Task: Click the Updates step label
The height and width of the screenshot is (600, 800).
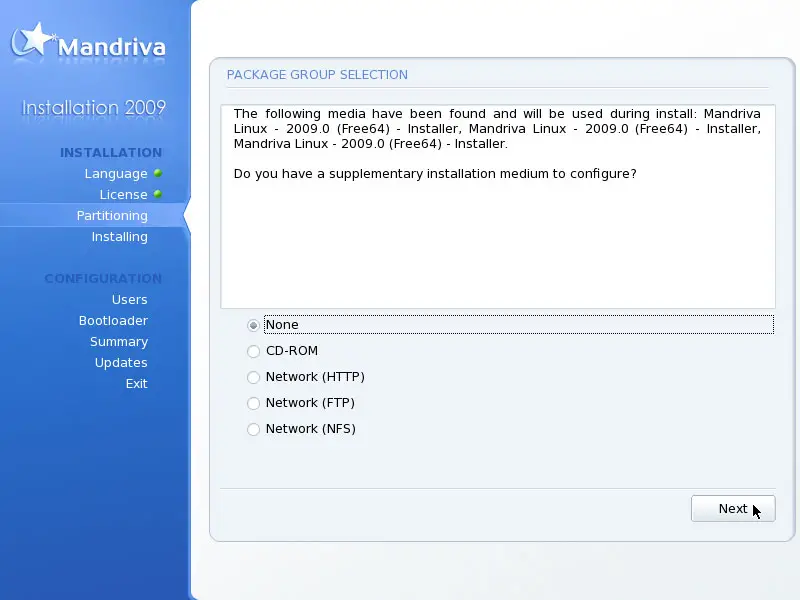Action: [121, 363]
